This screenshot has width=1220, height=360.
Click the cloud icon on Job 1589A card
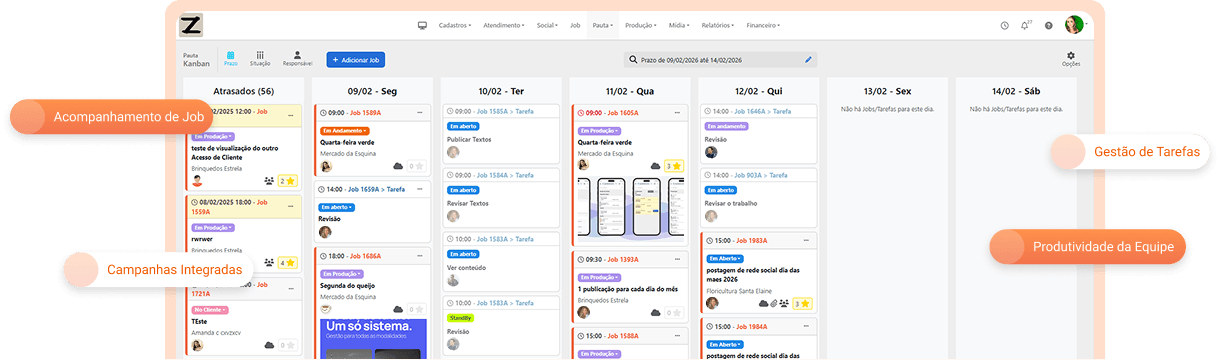(398, 166)
